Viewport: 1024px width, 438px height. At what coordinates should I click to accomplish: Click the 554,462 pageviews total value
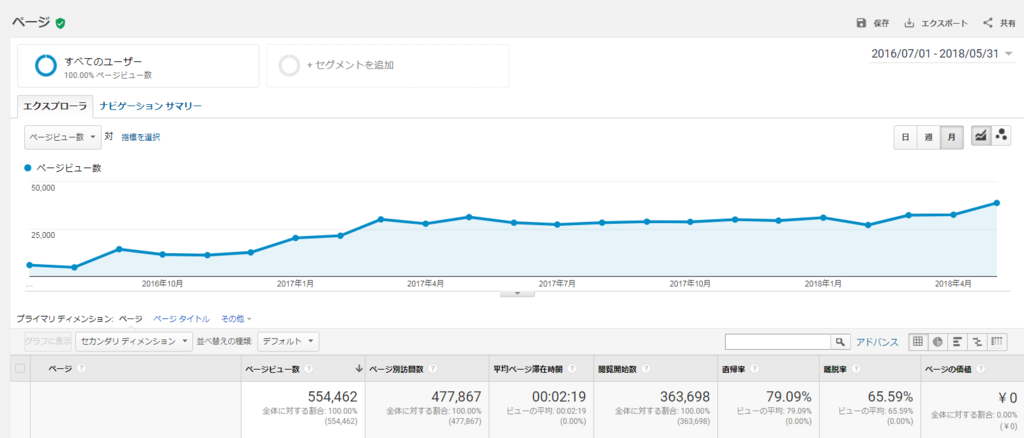[332, 397]
